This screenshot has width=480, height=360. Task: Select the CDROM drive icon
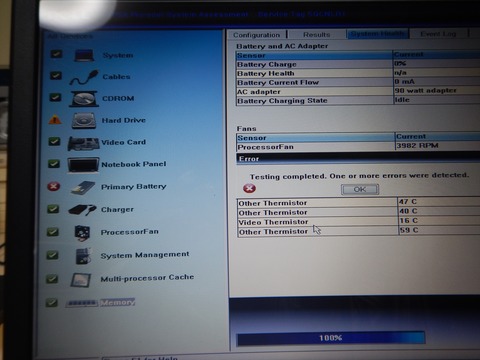click(x=84, y=99)
